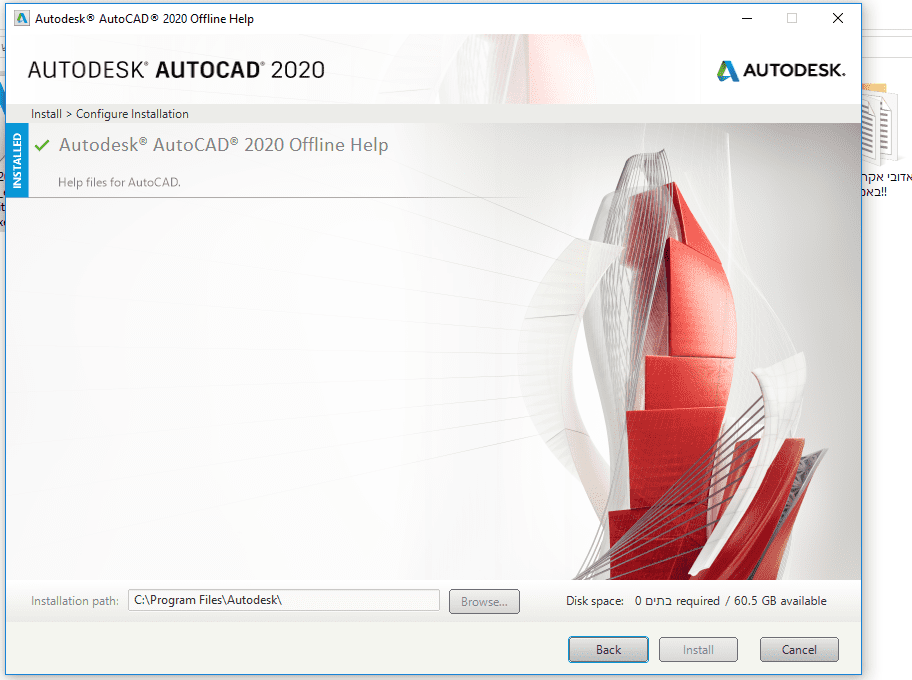The height and width of the screenshot is (680, 912).
Task: Select Autodesk AutoCAD 2020 Offline Help heading
Action: point(223,144)
